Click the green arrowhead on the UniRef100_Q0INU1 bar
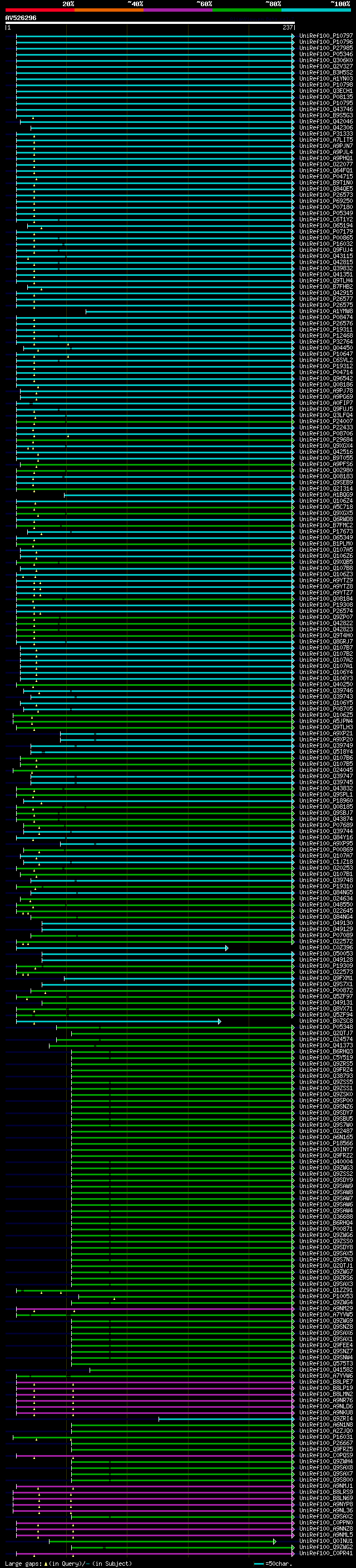Image resolution: width=356 pixels, height=1568 pixels. click(x=274, y=1541)
